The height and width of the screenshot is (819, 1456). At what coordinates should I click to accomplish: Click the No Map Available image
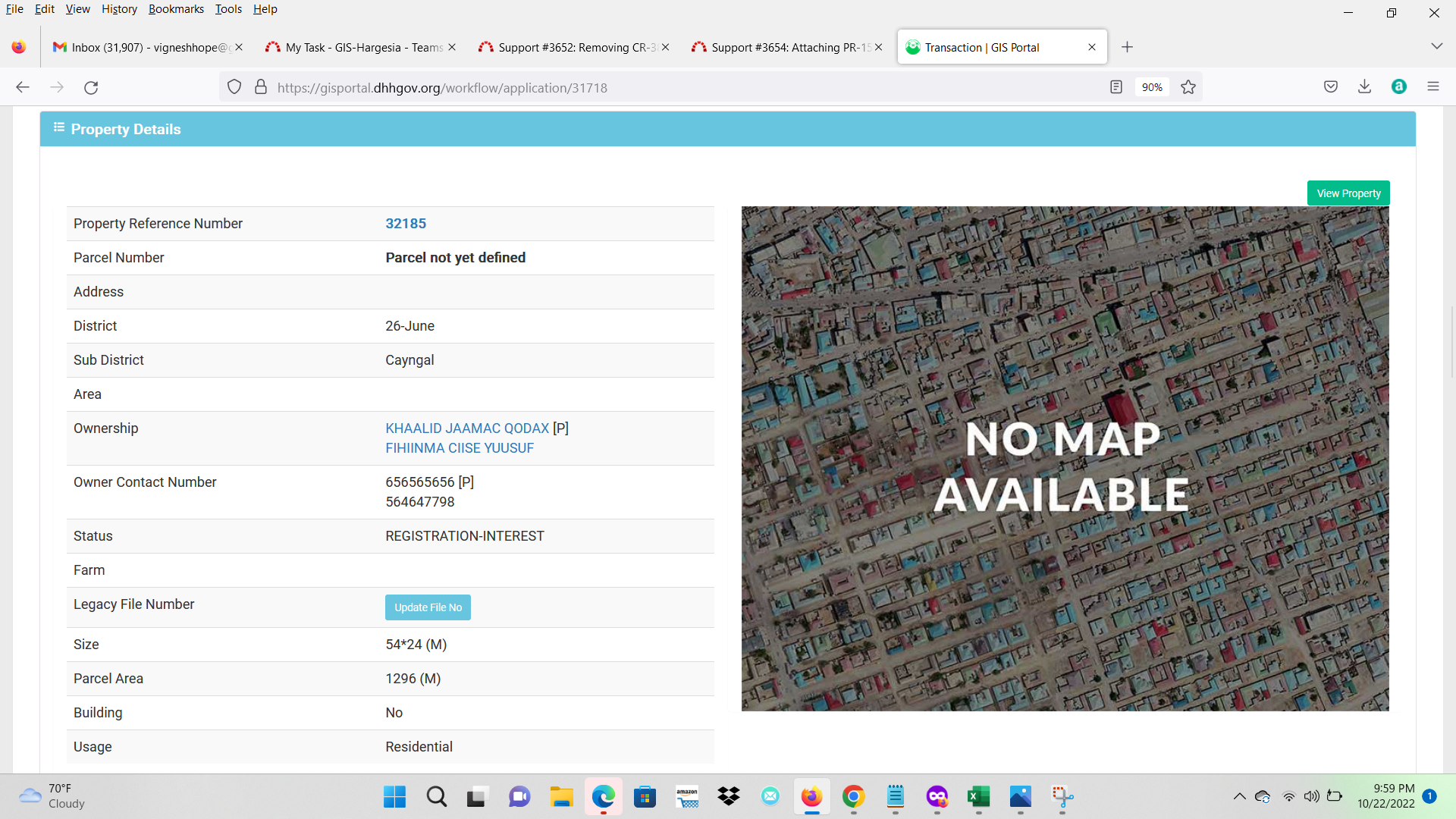[1065, 459]
